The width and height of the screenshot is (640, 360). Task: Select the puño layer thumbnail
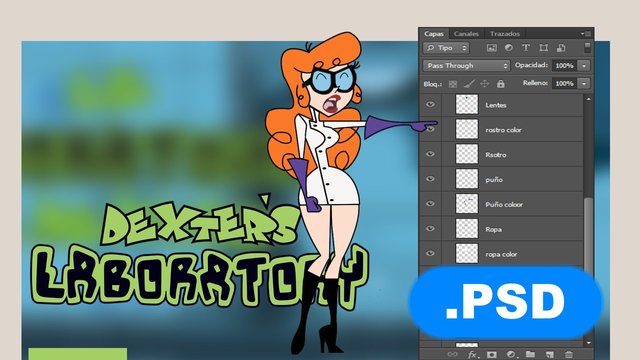point(467,179)
